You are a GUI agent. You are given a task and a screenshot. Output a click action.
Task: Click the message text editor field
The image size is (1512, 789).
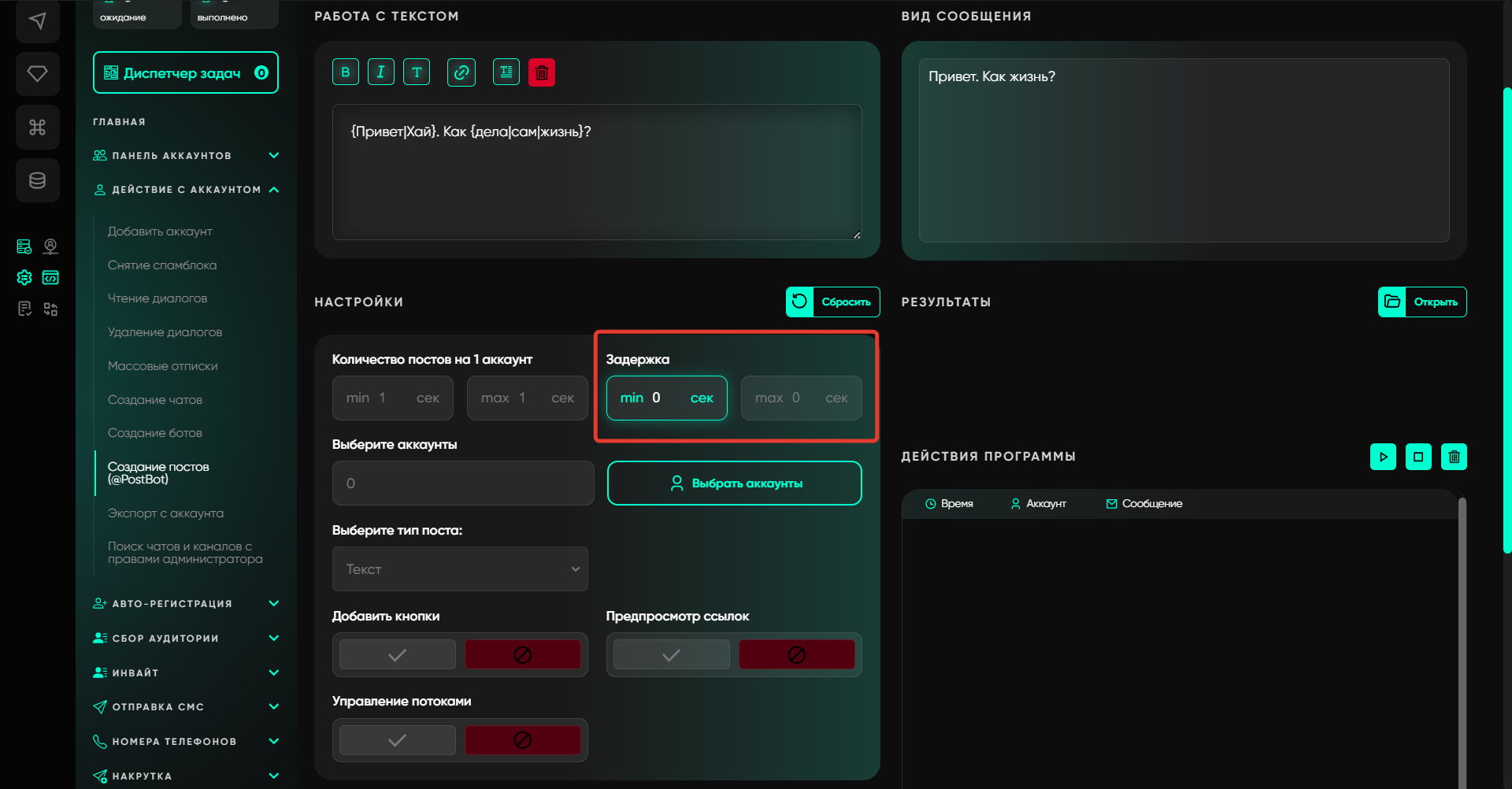(597, 172)
